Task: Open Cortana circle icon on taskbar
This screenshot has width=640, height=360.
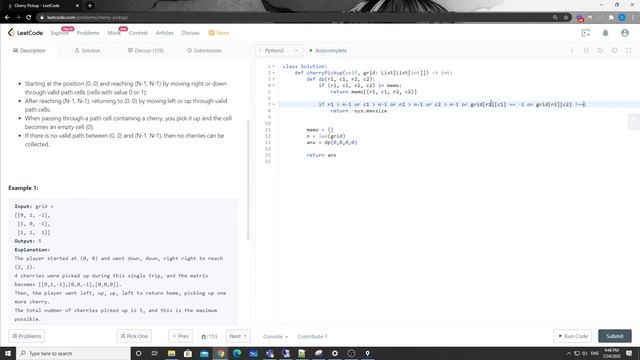Action: (x=138, y=353)
